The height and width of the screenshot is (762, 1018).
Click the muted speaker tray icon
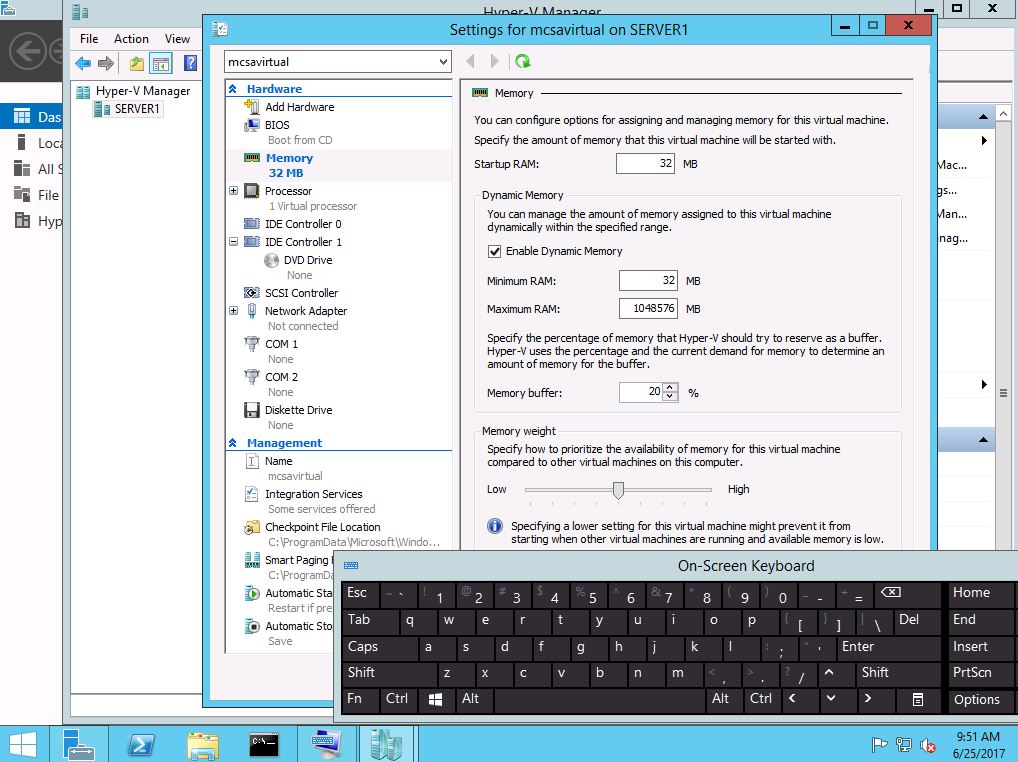coord(928,746)
